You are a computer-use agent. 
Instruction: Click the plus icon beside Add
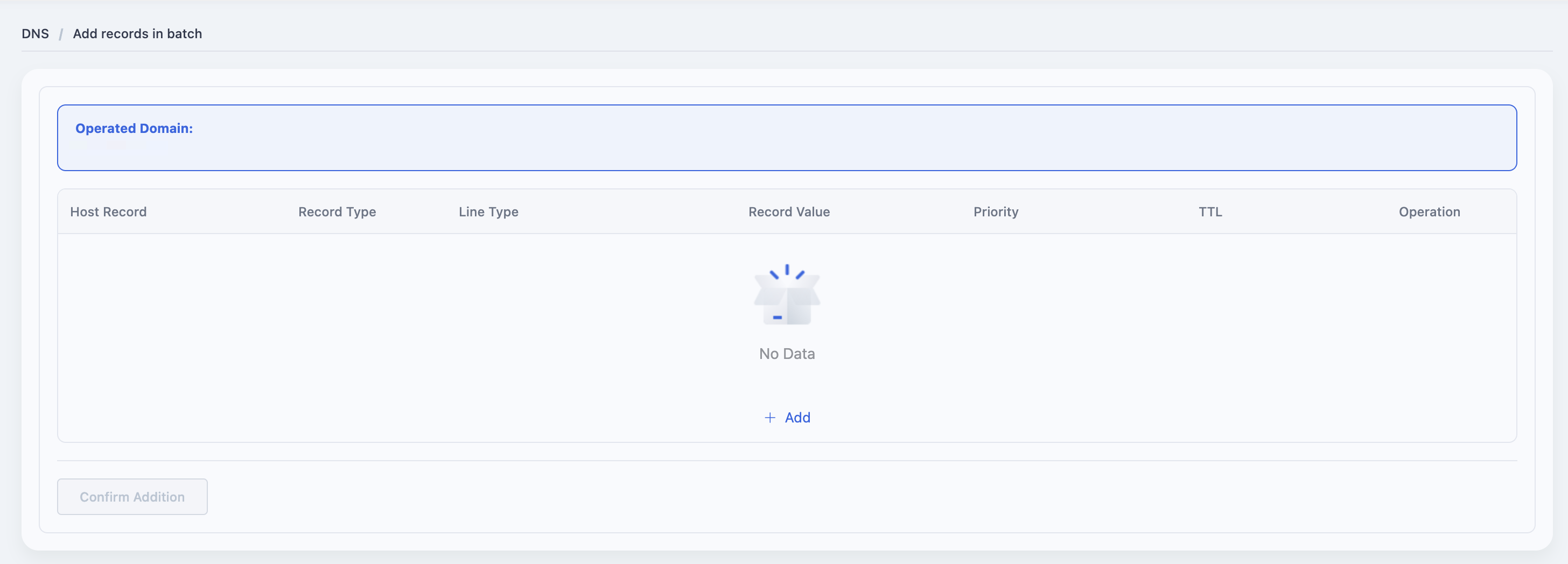point(769,418)
